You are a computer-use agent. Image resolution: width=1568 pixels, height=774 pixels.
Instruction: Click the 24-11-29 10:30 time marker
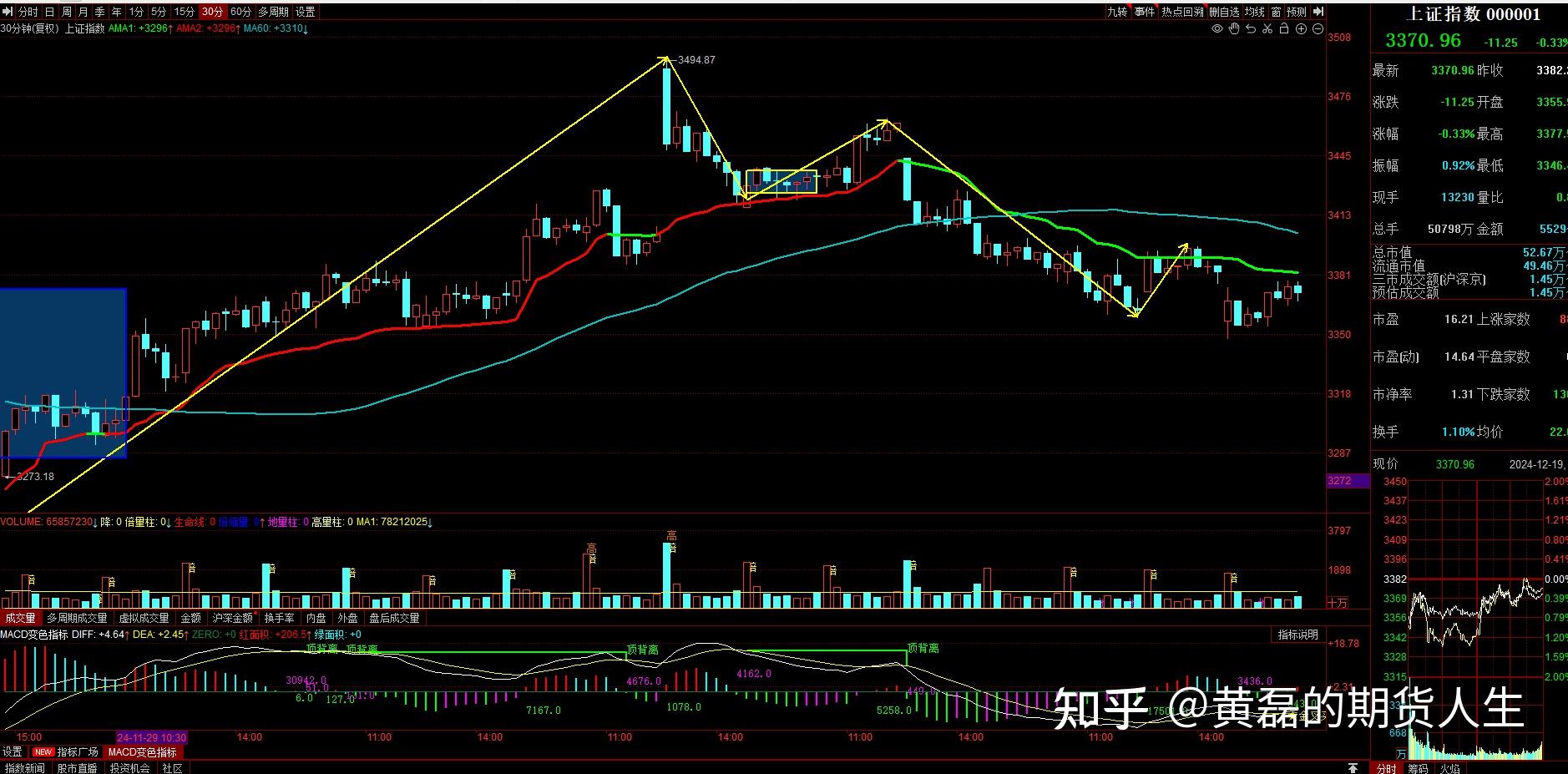click(x=152, y=737)
